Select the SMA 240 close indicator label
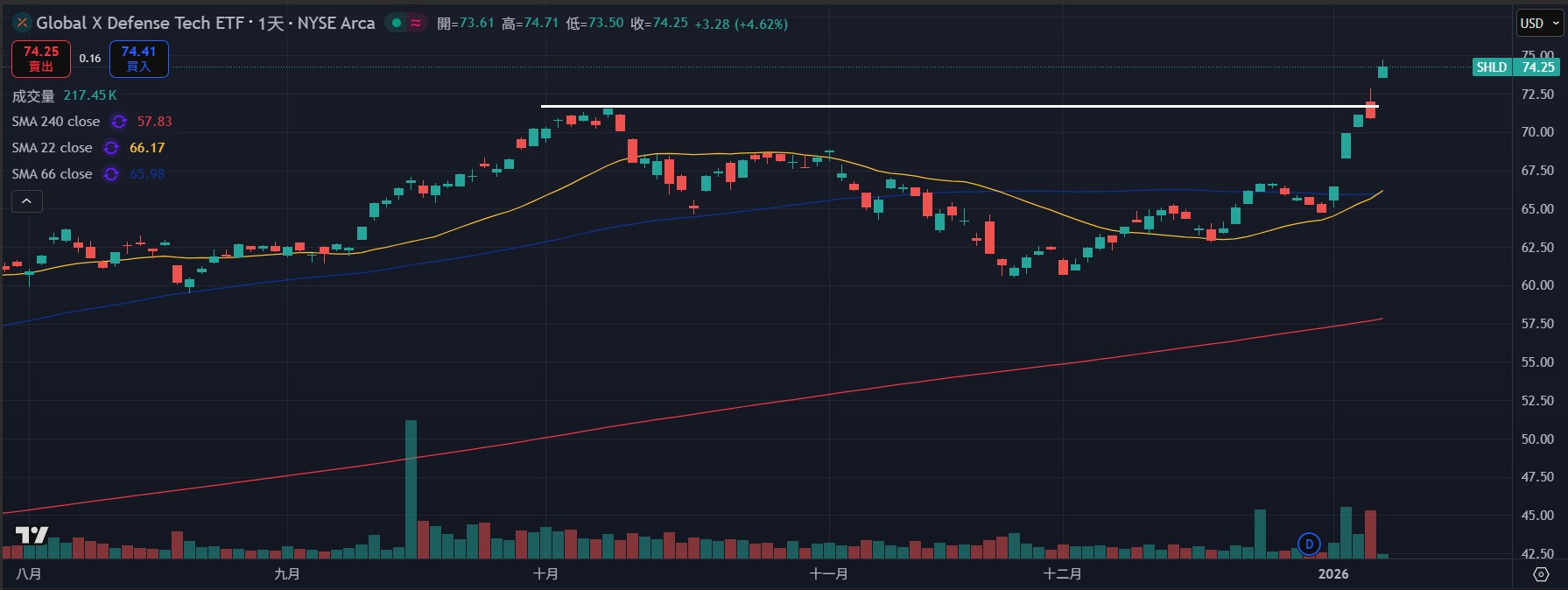 click(x=56, y=122)
